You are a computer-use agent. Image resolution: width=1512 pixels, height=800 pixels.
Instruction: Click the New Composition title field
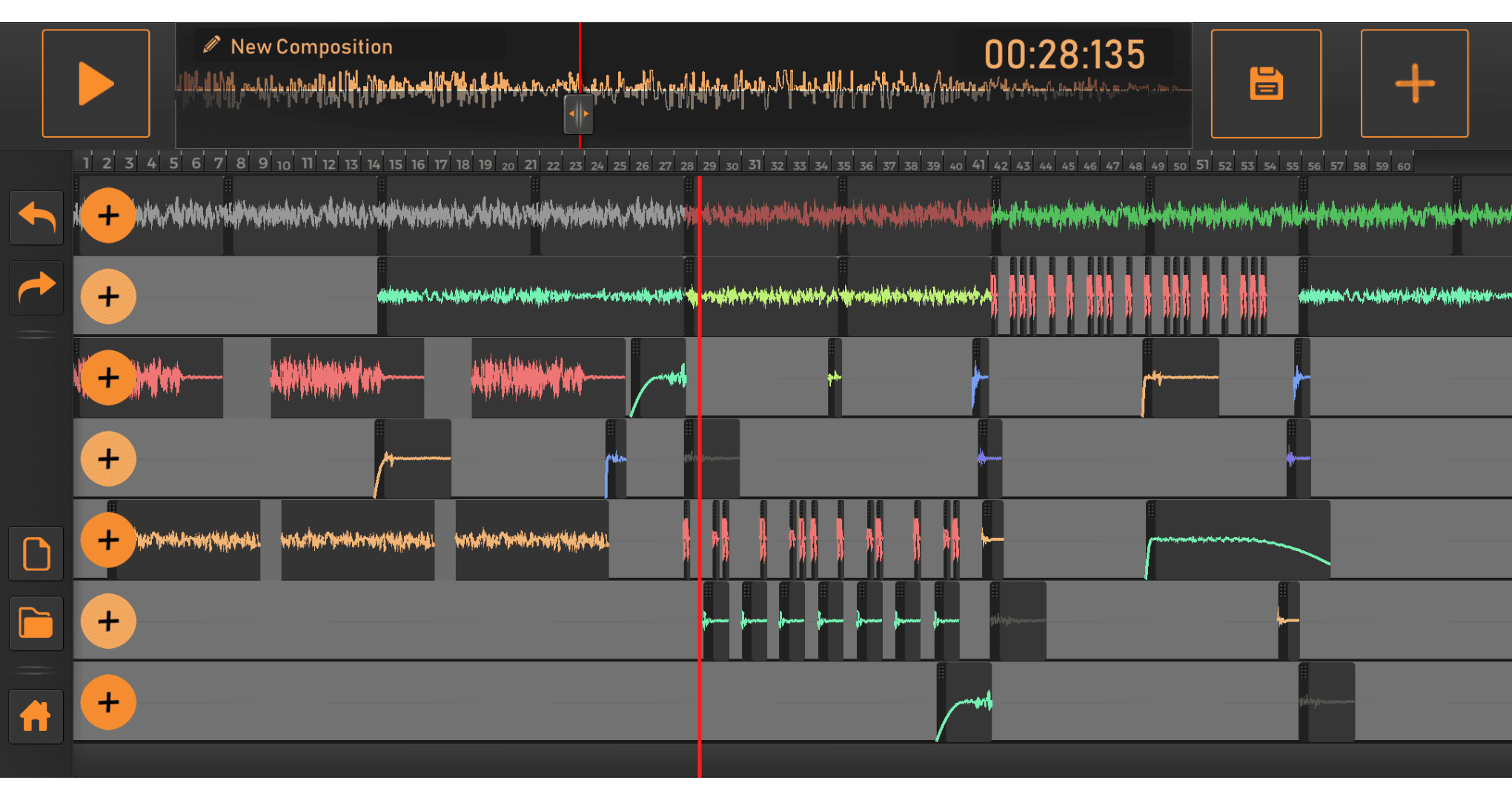(x=311, y=47)
